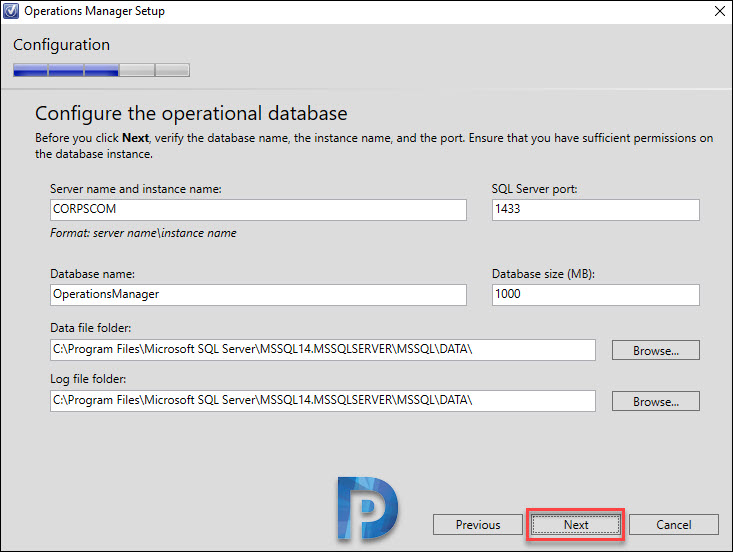Click the Operations Manager Setup title icon
This screenshot has width=733, height=552.
[11, 11]
